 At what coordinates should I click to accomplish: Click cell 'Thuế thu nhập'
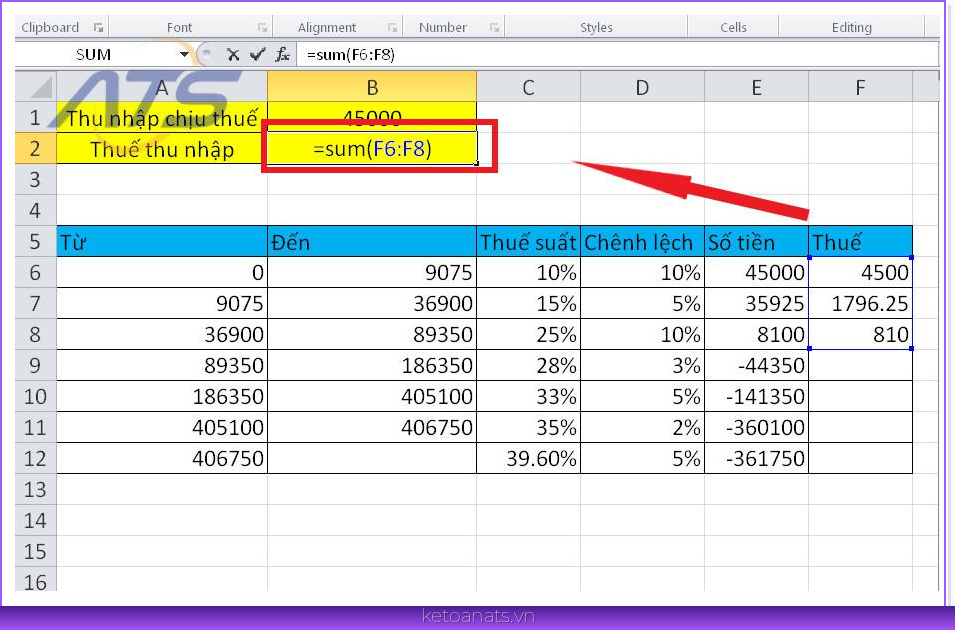pos(162,149)
